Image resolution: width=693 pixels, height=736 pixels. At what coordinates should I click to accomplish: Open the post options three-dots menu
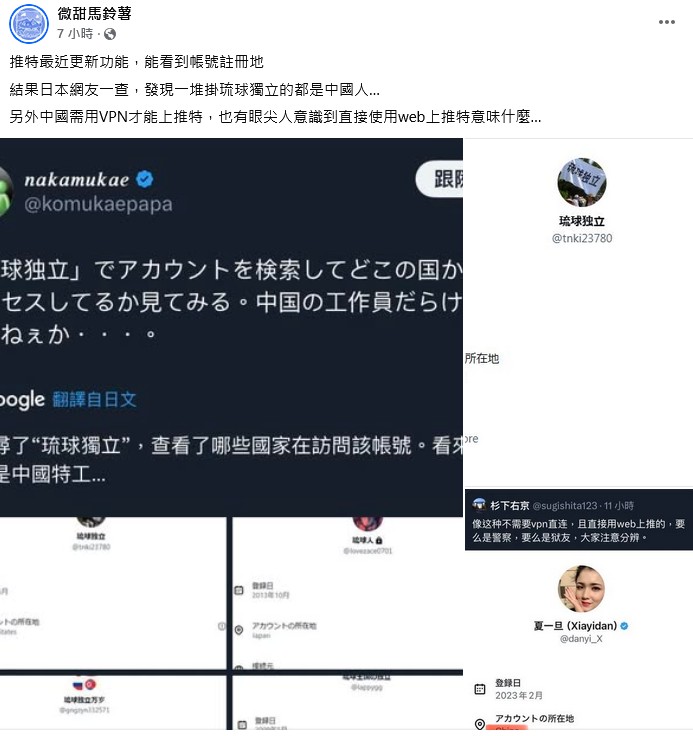[x=666, y=22]
